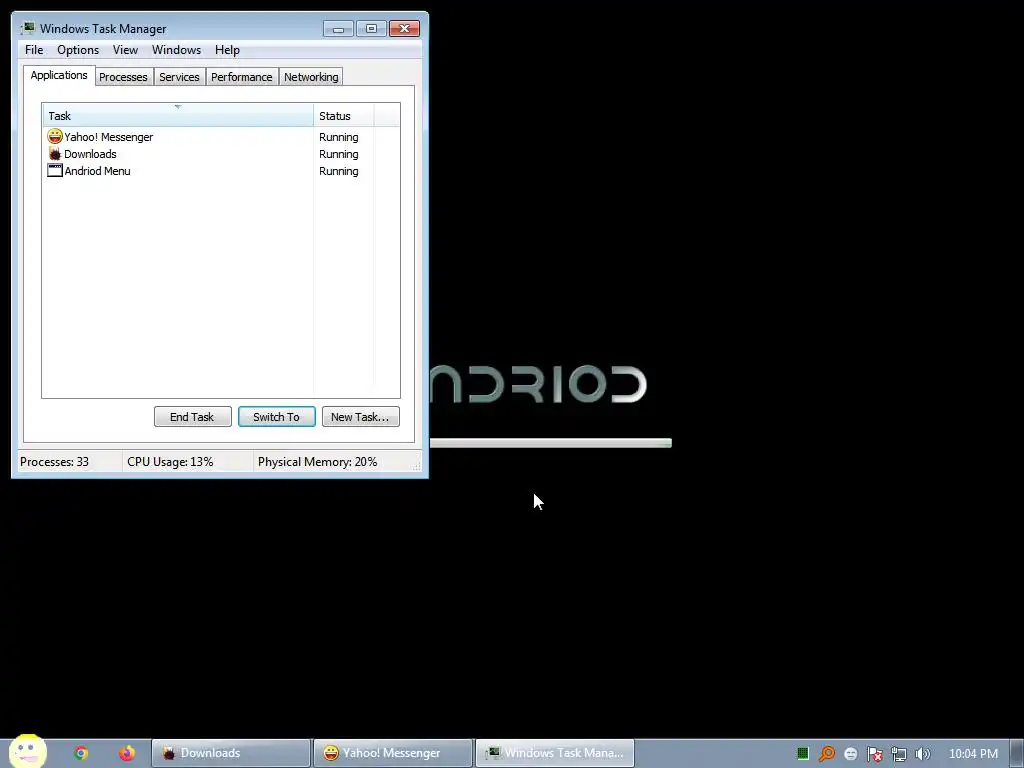Click the smiley Start button on taskbar
The height and width of the screenshot is (768, 1024).
(27, 751)
